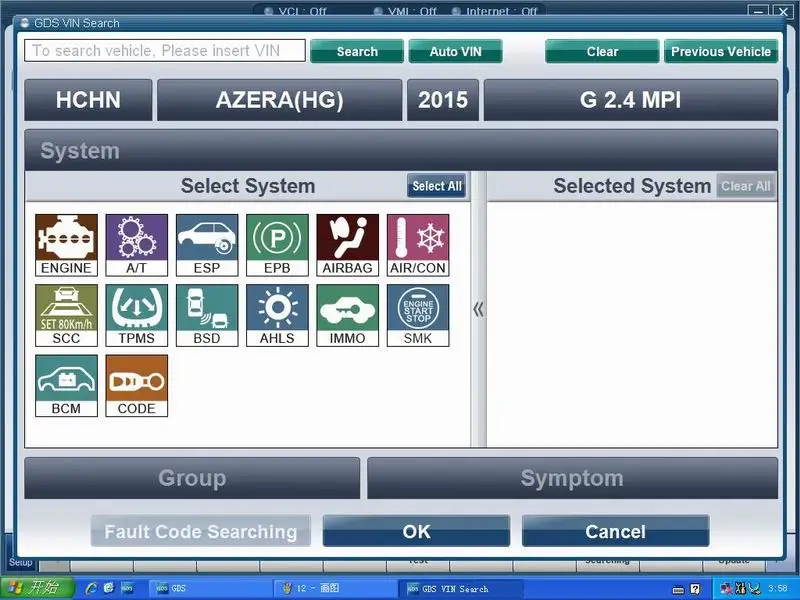Viewport: 800px width, 600px height.
Task: Open the Windows Start button
Action: click(37, 588)
